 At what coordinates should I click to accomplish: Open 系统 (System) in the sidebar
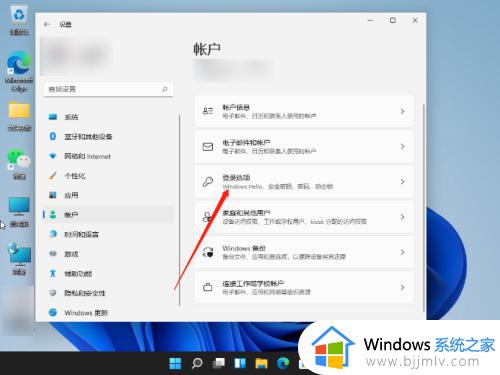pos(109,117)
